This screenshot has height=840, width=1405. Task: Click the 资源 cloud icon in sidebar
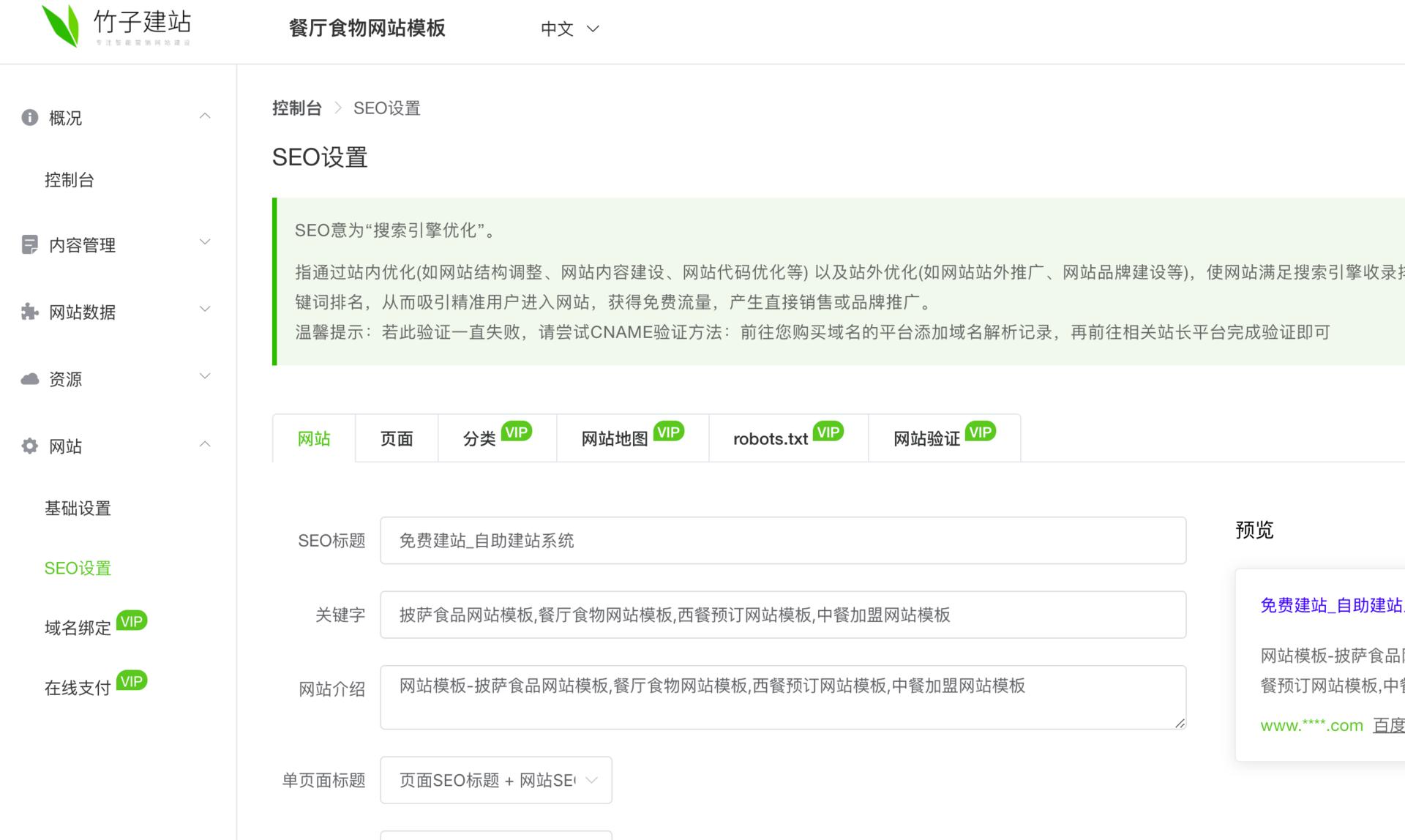click(x=29, y=378)
